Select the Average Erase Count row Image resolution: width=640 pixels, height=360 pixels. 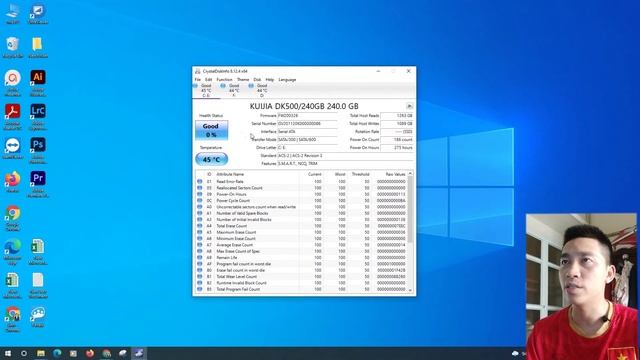click(301, 245)
